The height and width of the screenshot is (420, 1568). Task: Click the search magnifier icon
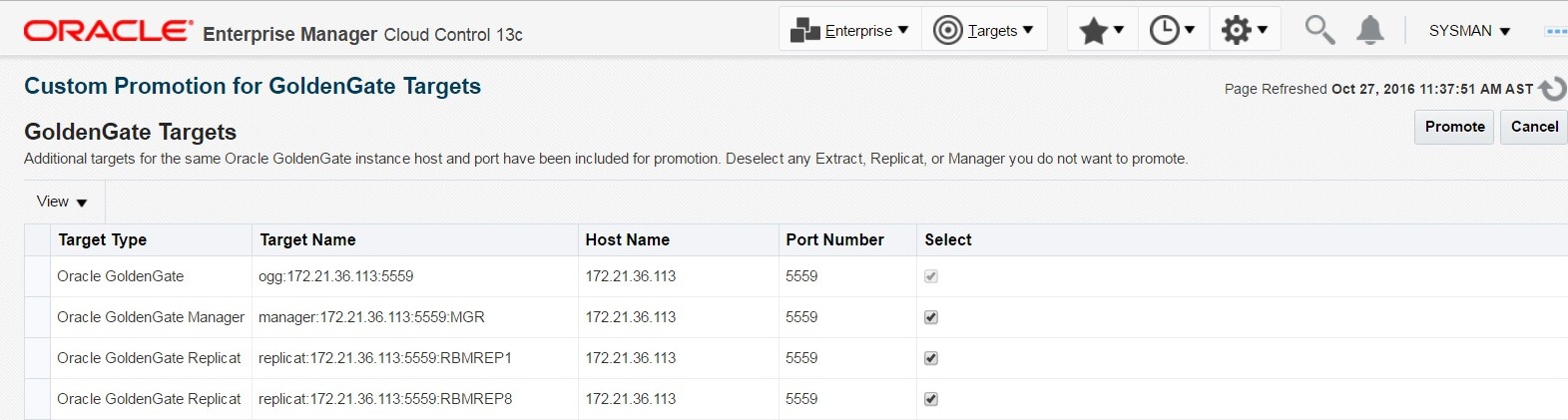point(1319,30)
